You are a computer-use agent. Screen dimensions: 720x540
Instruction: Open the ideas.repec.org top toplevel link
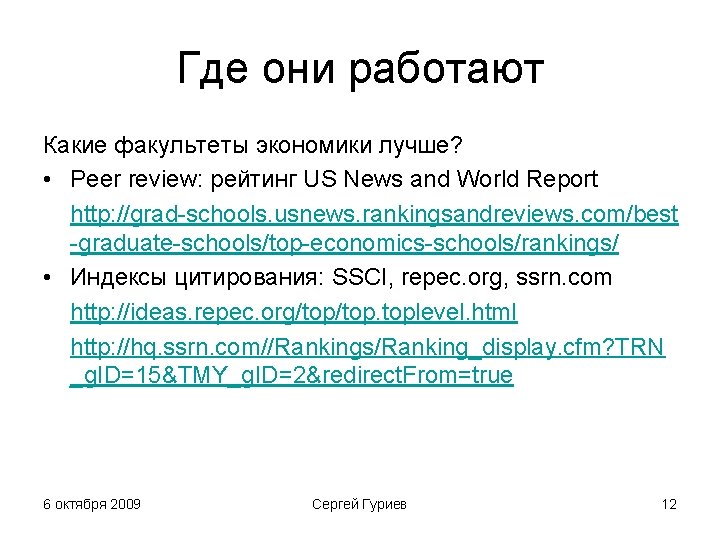point(294,312)
